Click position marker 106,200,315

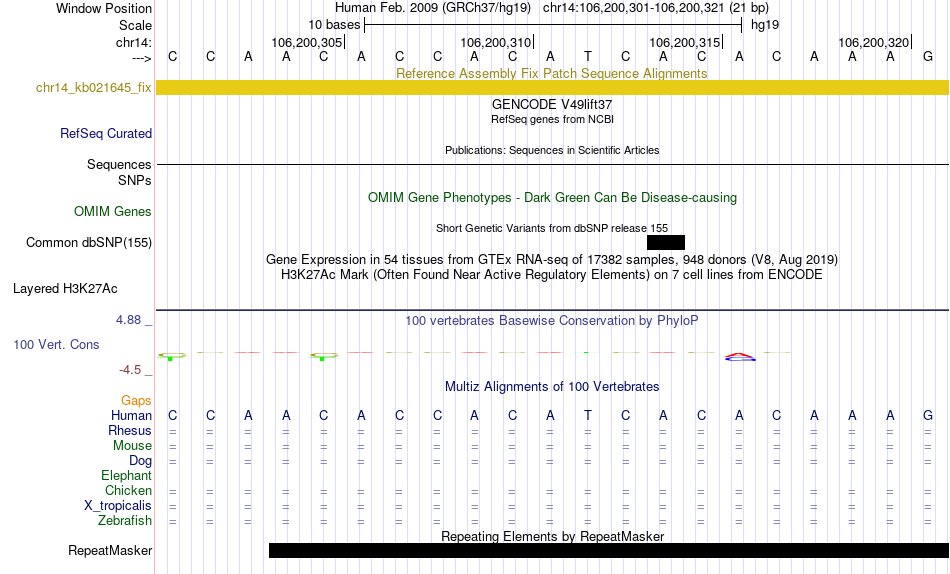tap(685, 42)
